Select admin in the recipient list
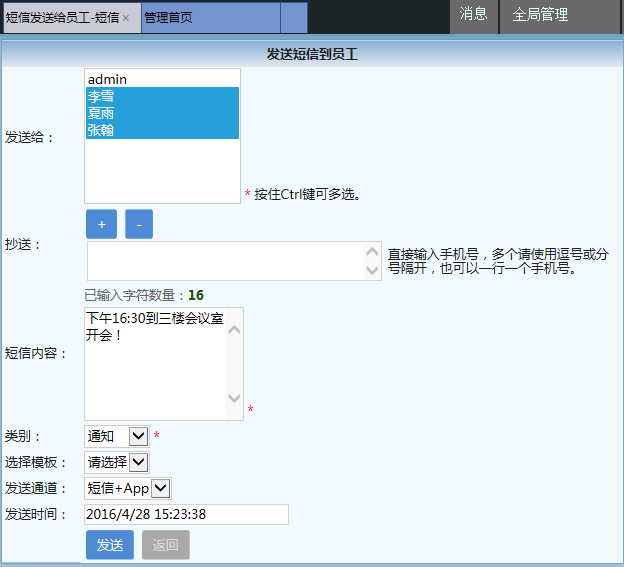This screenshot has height=567, width=624. (107, 79)
